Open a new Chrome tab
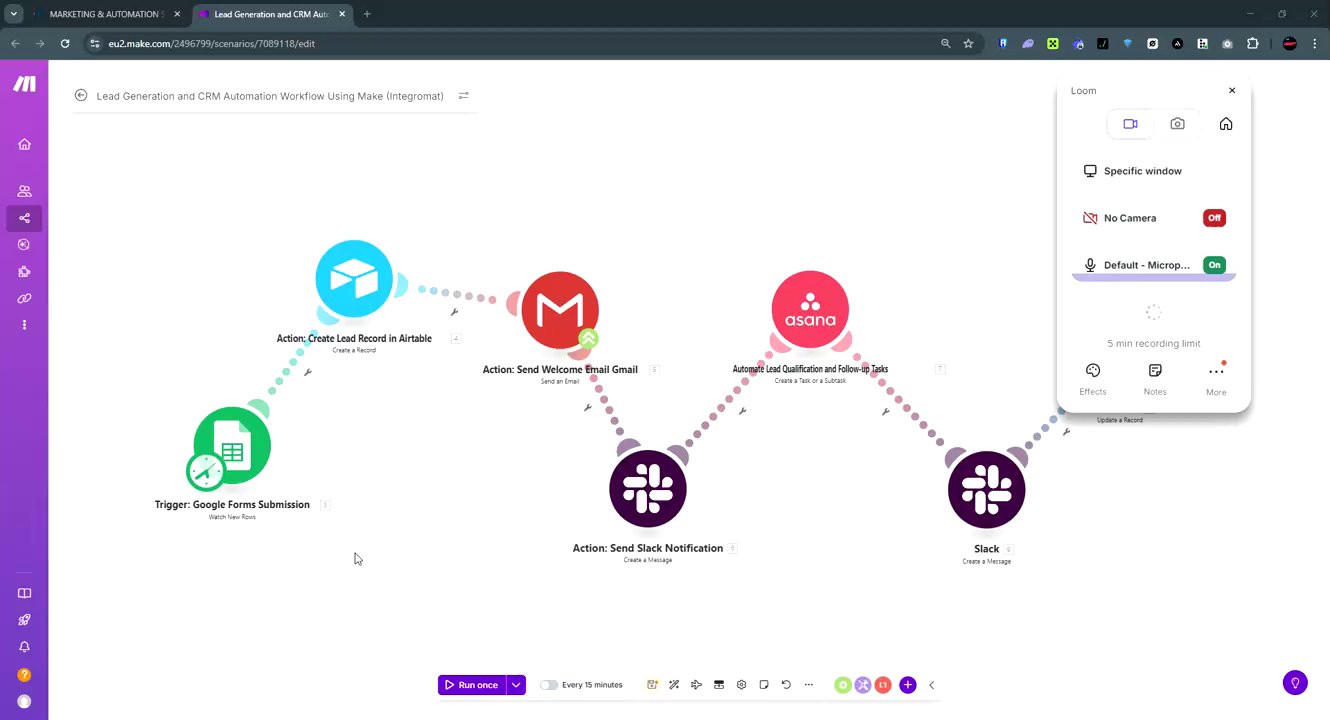This screenshot has width=1330, height=720. click(x=367, y=14)
